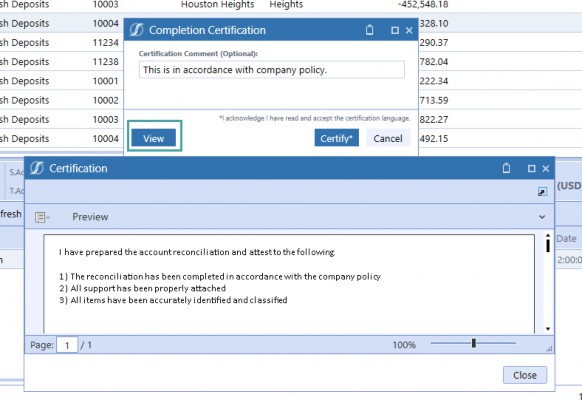Select the Preview header label
This screenshot has height=400, width=582.
pyautogui.click(x=90, y=217)
